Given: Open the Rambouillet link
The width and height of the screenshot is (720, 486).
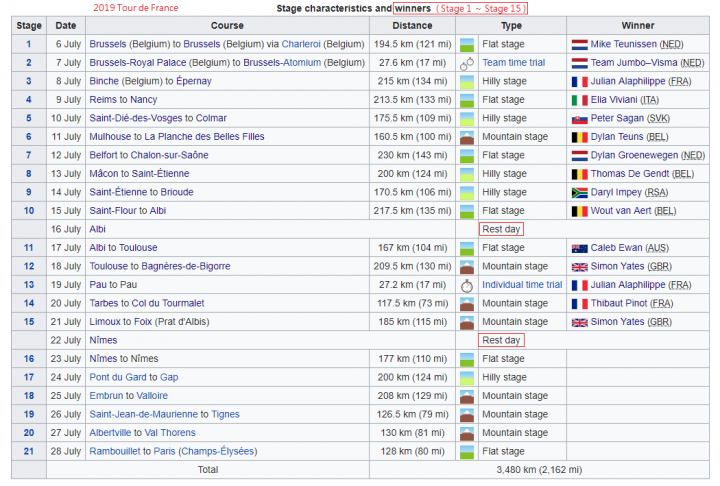Looking at the screenshot, I should pos(115,451).
